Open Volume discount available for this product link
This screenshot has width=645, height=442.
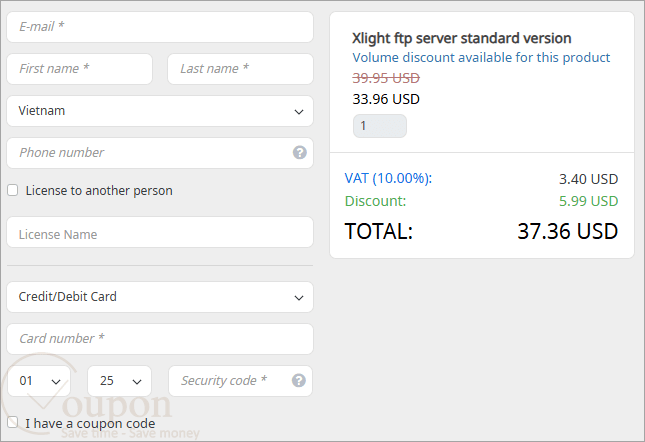point(481,58)
